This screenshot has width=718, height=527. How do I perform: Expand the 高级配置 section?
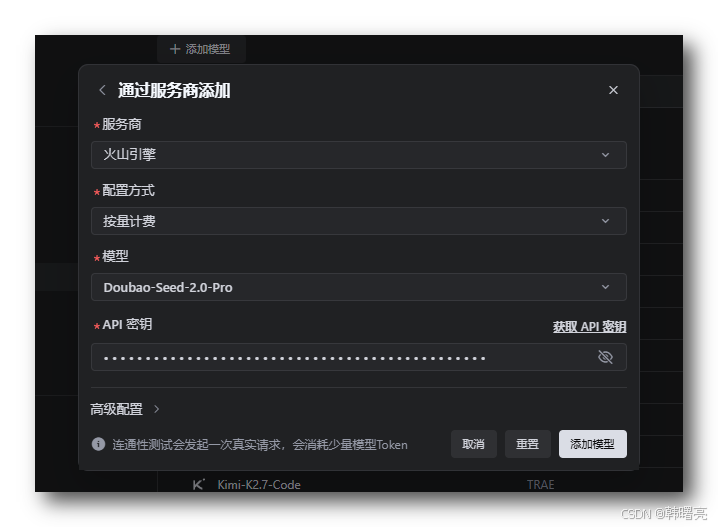point(125,409)
